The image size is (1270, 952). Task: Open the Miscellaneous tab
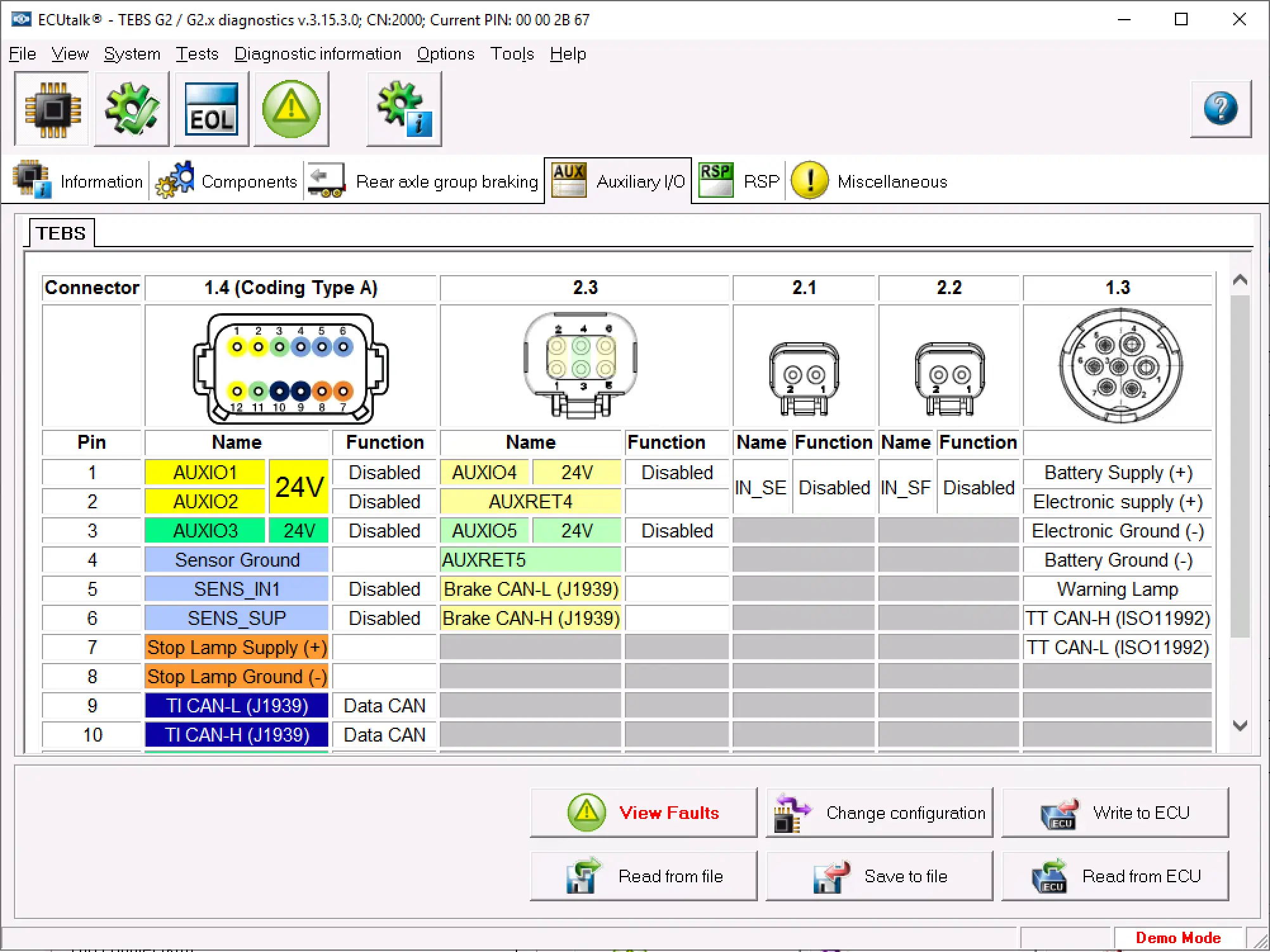click(869, 182)
